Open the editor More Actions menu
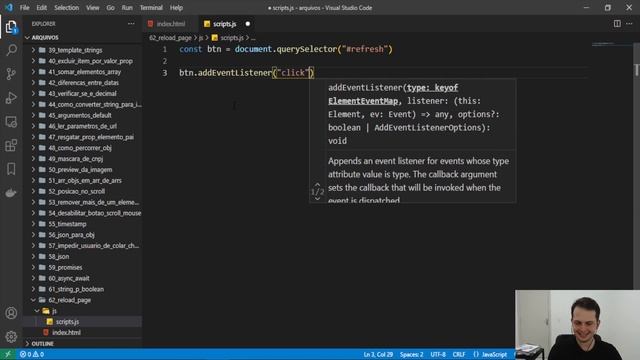Image resolution: width=640 pixels, height=360 pixels. point(629,24)
